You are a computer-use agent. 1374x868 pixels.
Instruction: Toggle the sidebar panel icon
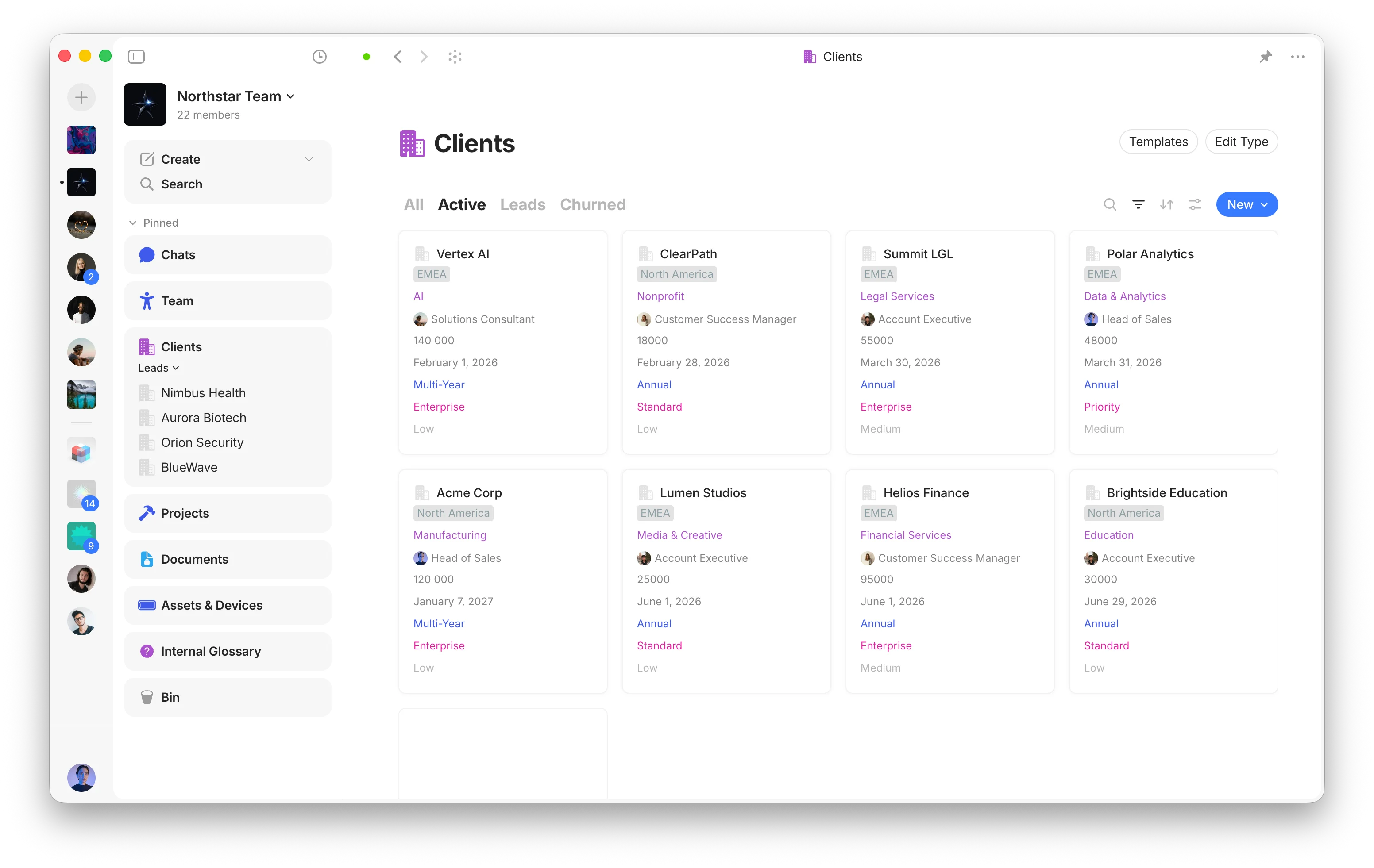(136, 57)
